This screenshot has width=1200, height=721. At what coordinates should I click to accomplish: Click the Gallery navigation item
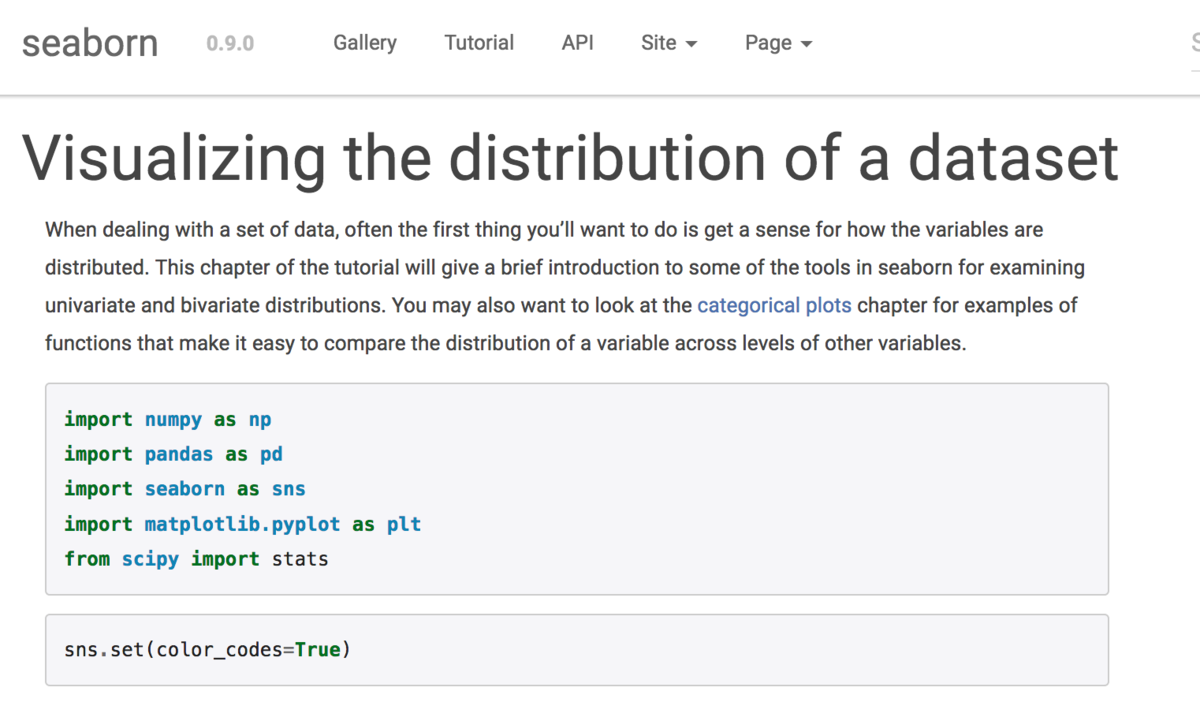point(364,43)
